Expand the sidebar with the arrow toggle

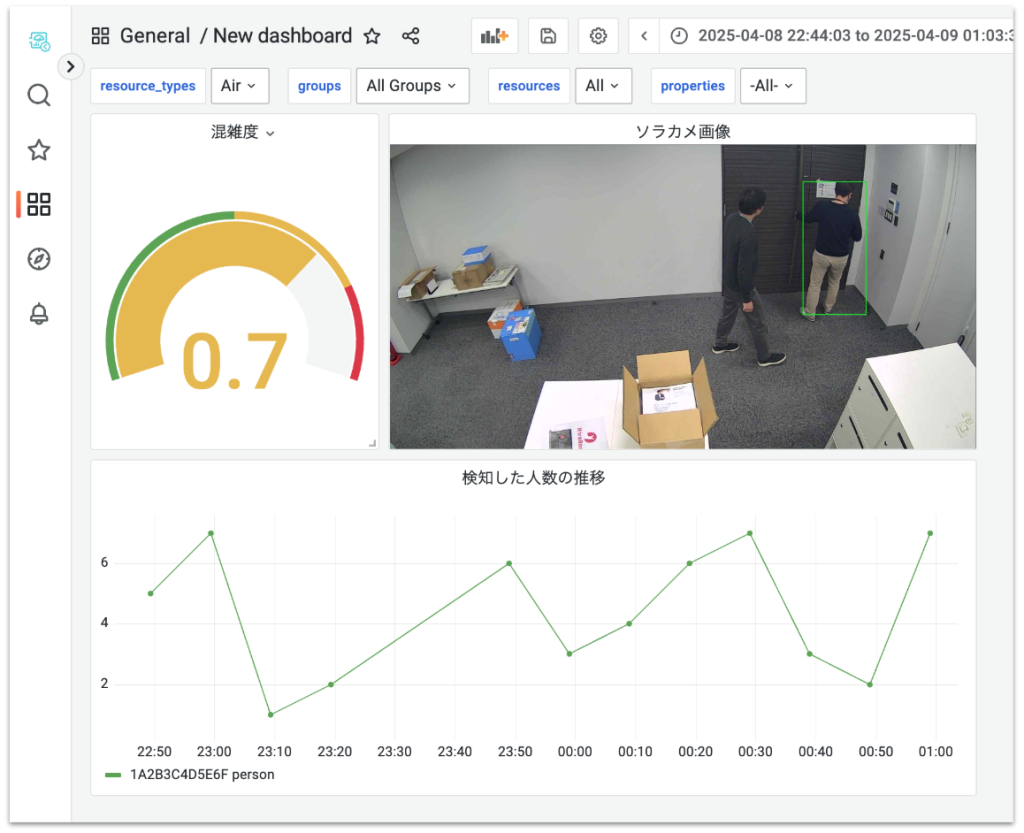pyautogui.click(x=70, y=67)
